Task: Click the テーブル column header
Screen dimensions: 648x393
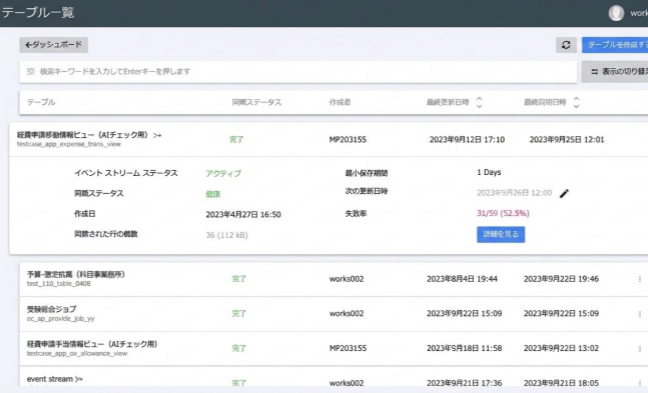Action: [41, 102]
